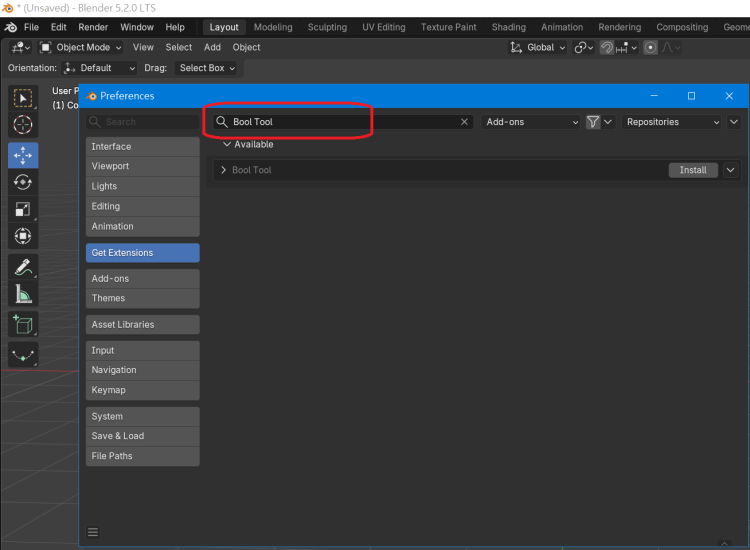This screenshot has height=550, width=750.
Task: Open Object Mode dropdown
Action: point(80,47)
